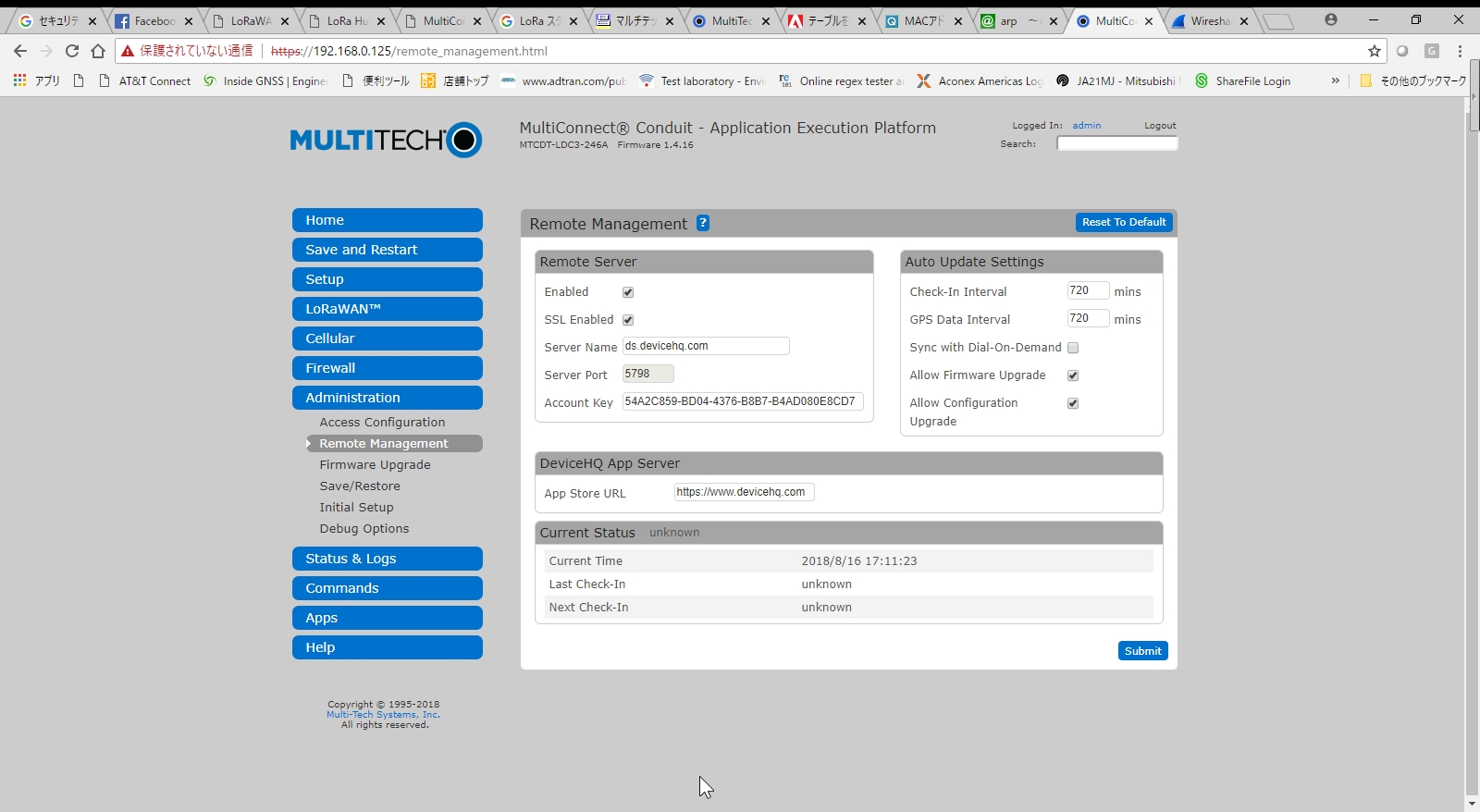Reload the page with refresh icon
The width and height of the screenshot is (1480, 812).
[72, 51]
